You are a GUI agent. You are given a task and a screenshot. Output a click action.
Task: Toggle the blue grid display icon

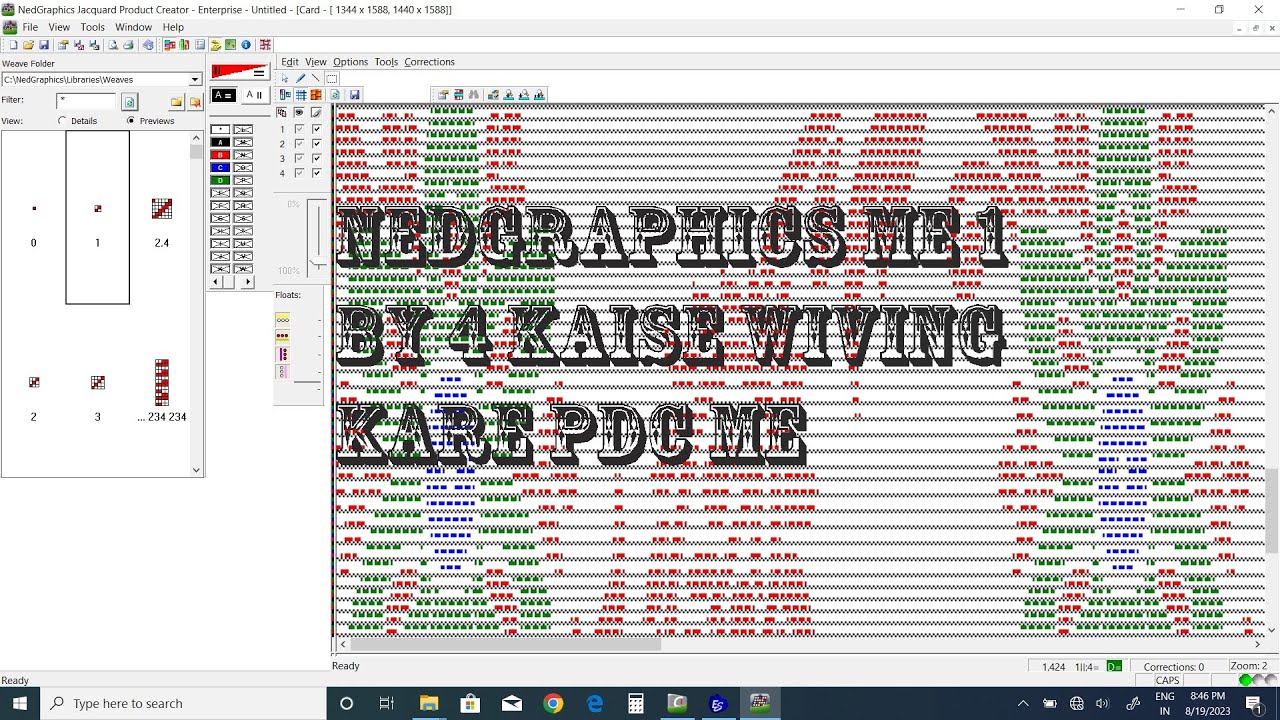pyautogui.click(x=301, y=95)
